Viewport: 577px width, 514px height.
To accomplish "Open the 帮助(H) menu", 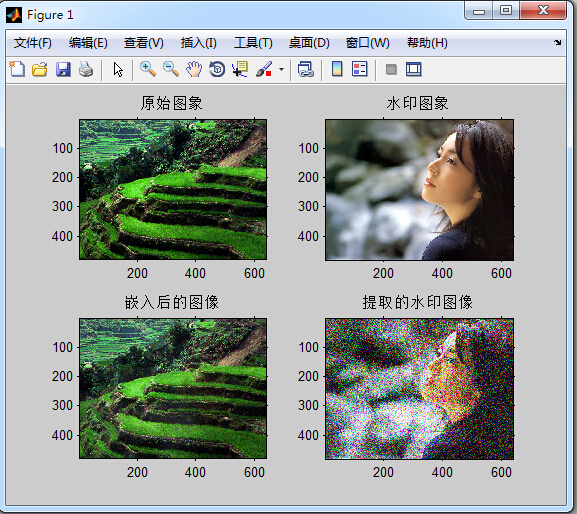I will point(428,43).
